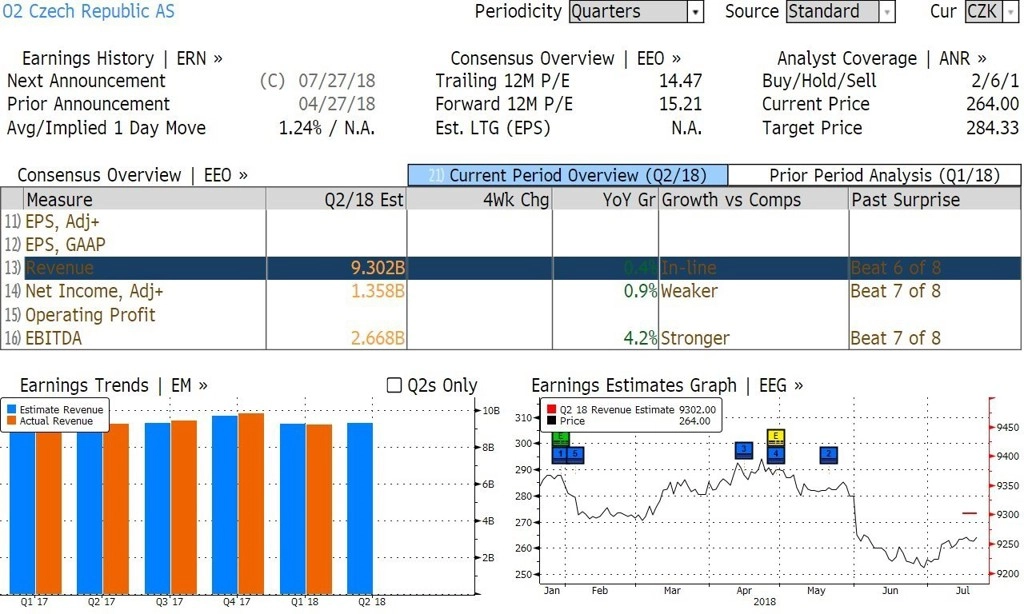Screen dimensions: 1024x614
Task: Click the Buy/Hold/Sell value 2/6/1
Action: (995, 80)
